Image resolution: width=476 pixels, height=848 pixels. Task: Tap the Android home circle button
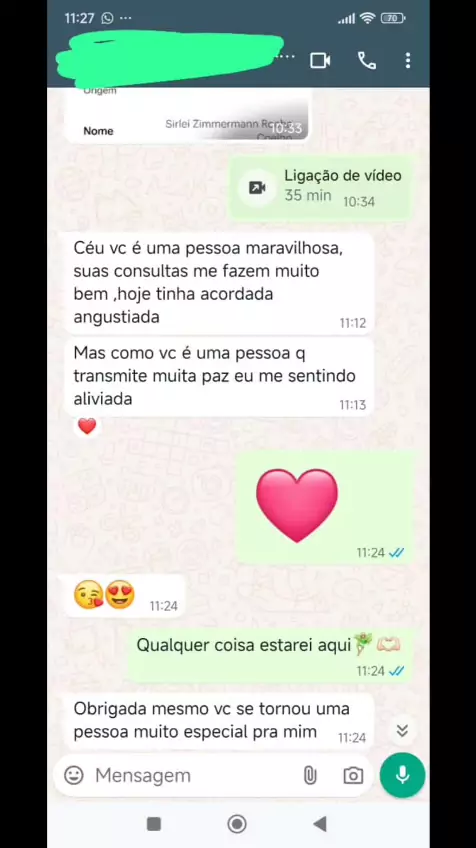pyautogui.click(x=237, y=824)
